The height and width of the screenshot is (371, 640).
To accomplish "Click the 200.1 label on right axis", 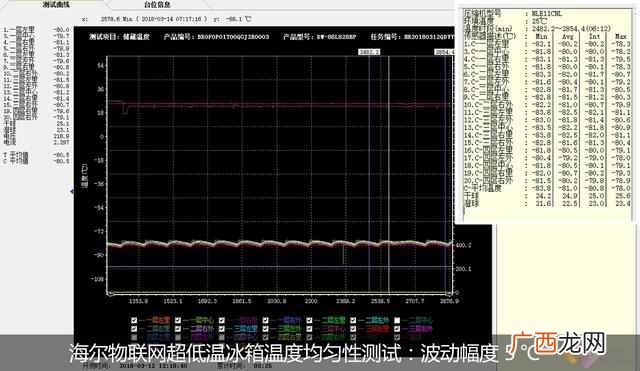I will click(463, 269).
